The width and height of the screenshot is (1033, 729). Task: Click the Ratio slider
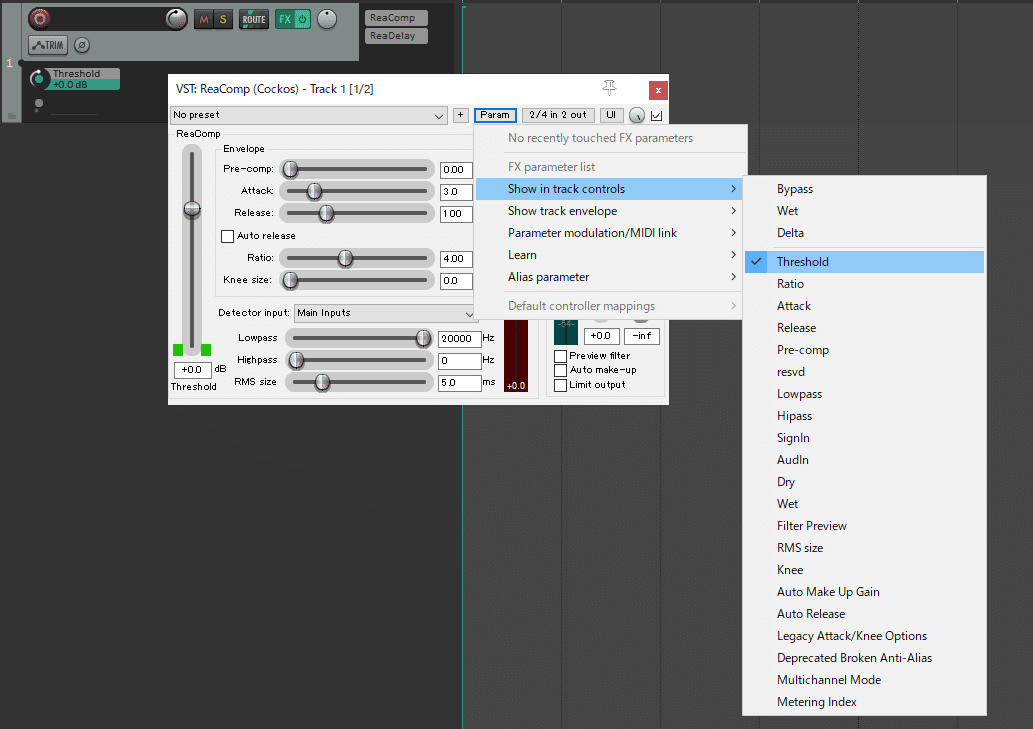[357, 258]
